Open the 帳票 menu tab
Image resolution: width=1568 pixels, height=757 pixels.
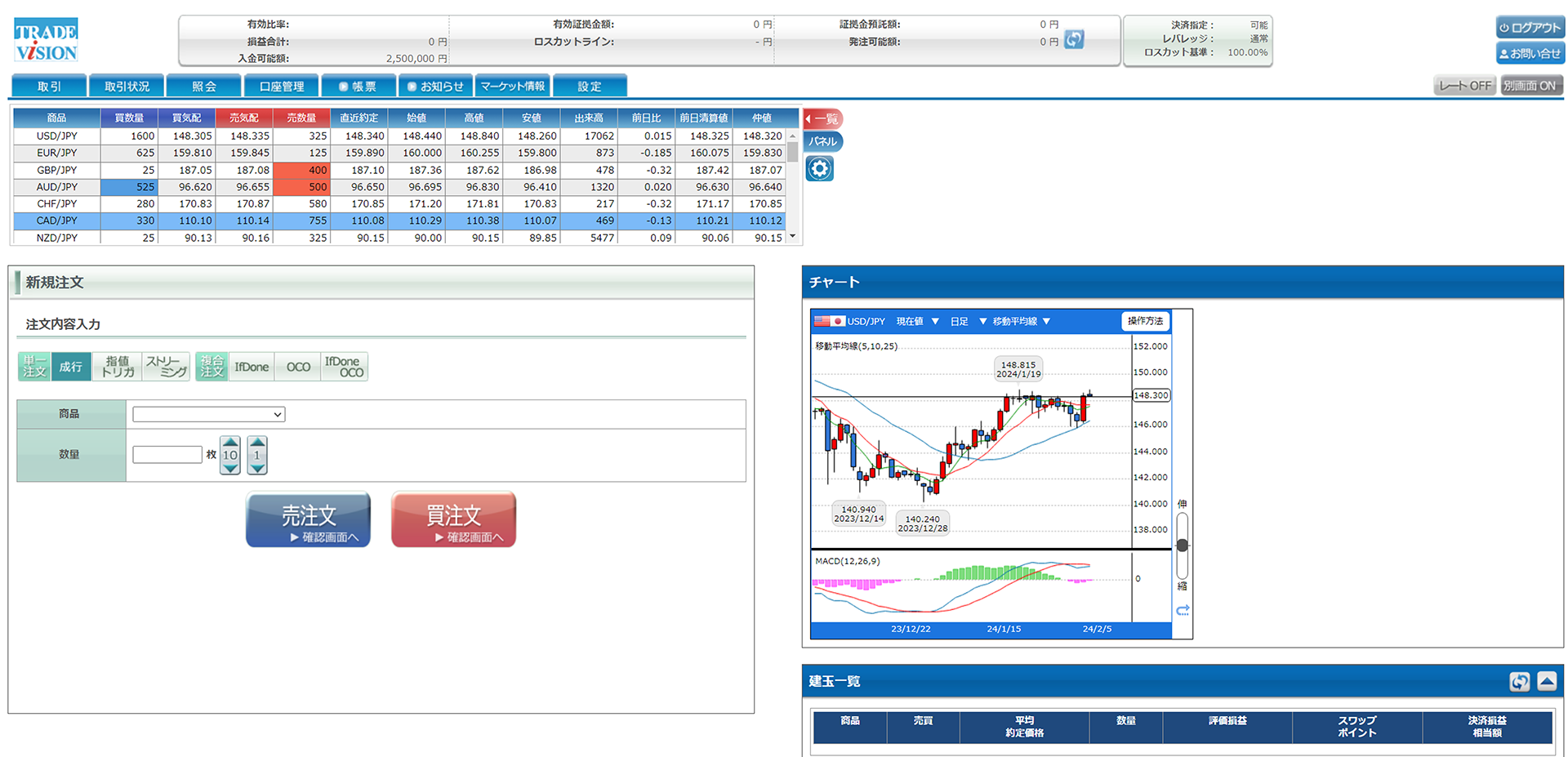(x=359, y=86)
